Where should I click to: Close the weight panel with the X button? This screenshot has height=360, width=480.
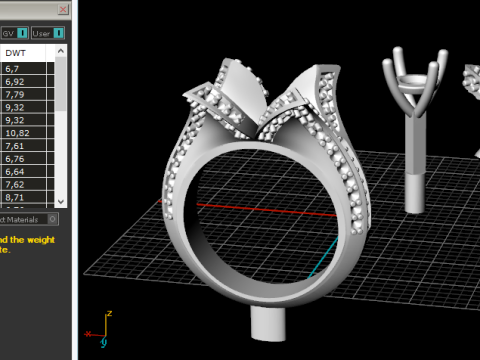coord(63,9)
